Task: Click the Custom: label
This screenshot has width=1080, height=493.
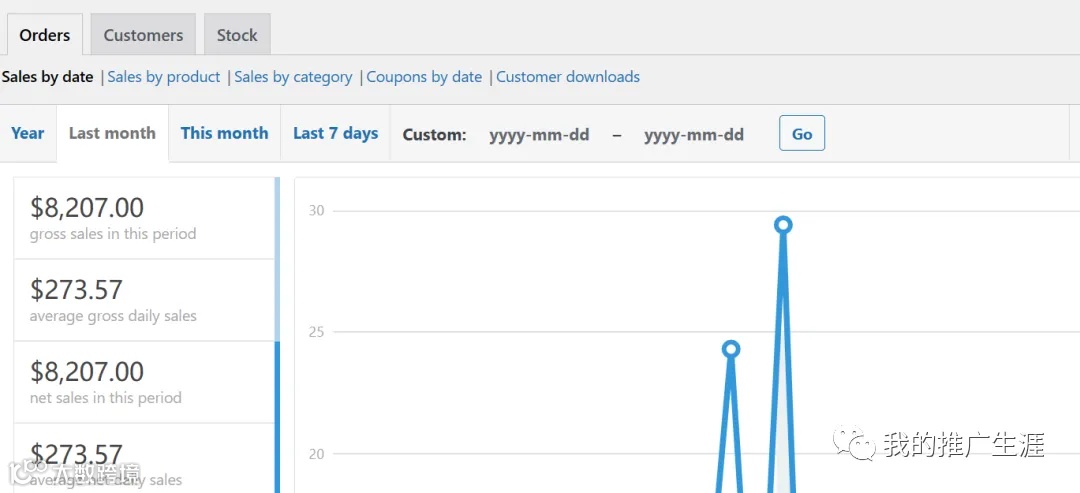Action: coord(435,135)
